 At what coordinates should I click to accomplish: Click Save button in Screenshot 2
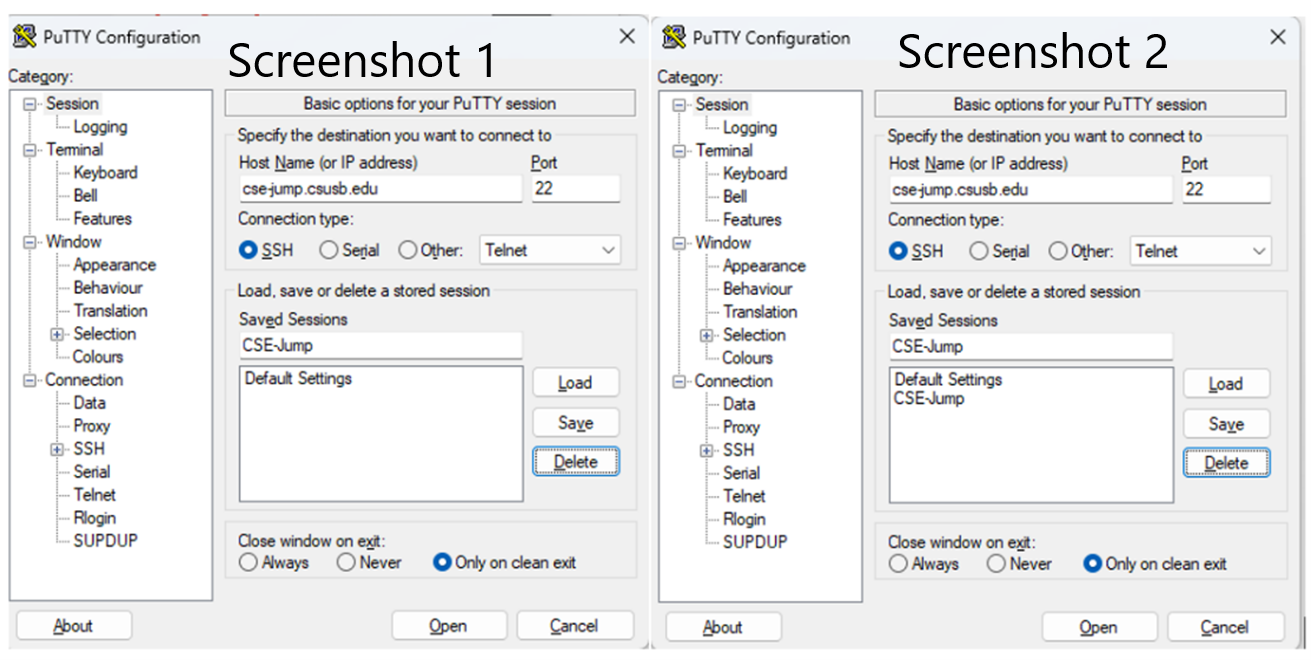(x=1225, y=423)
